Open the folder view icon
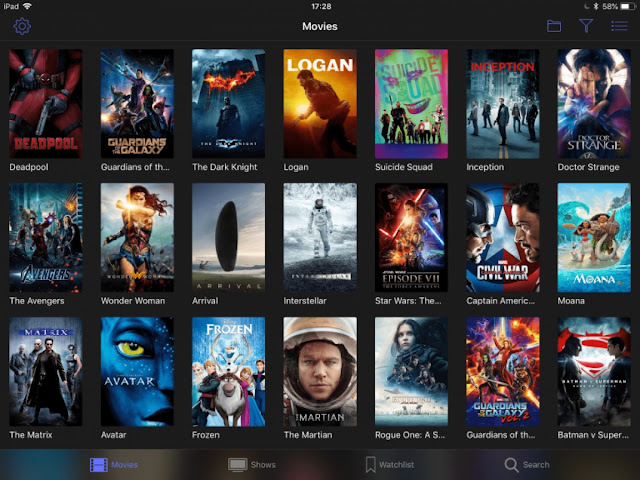This screenshot has height=480, width=640. tap(554, 26)
